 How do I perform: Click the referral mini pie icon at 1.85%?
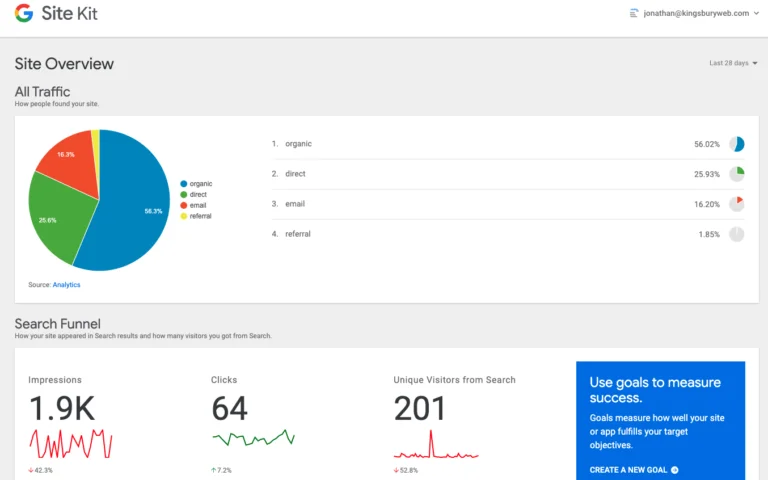pos(737,234)
